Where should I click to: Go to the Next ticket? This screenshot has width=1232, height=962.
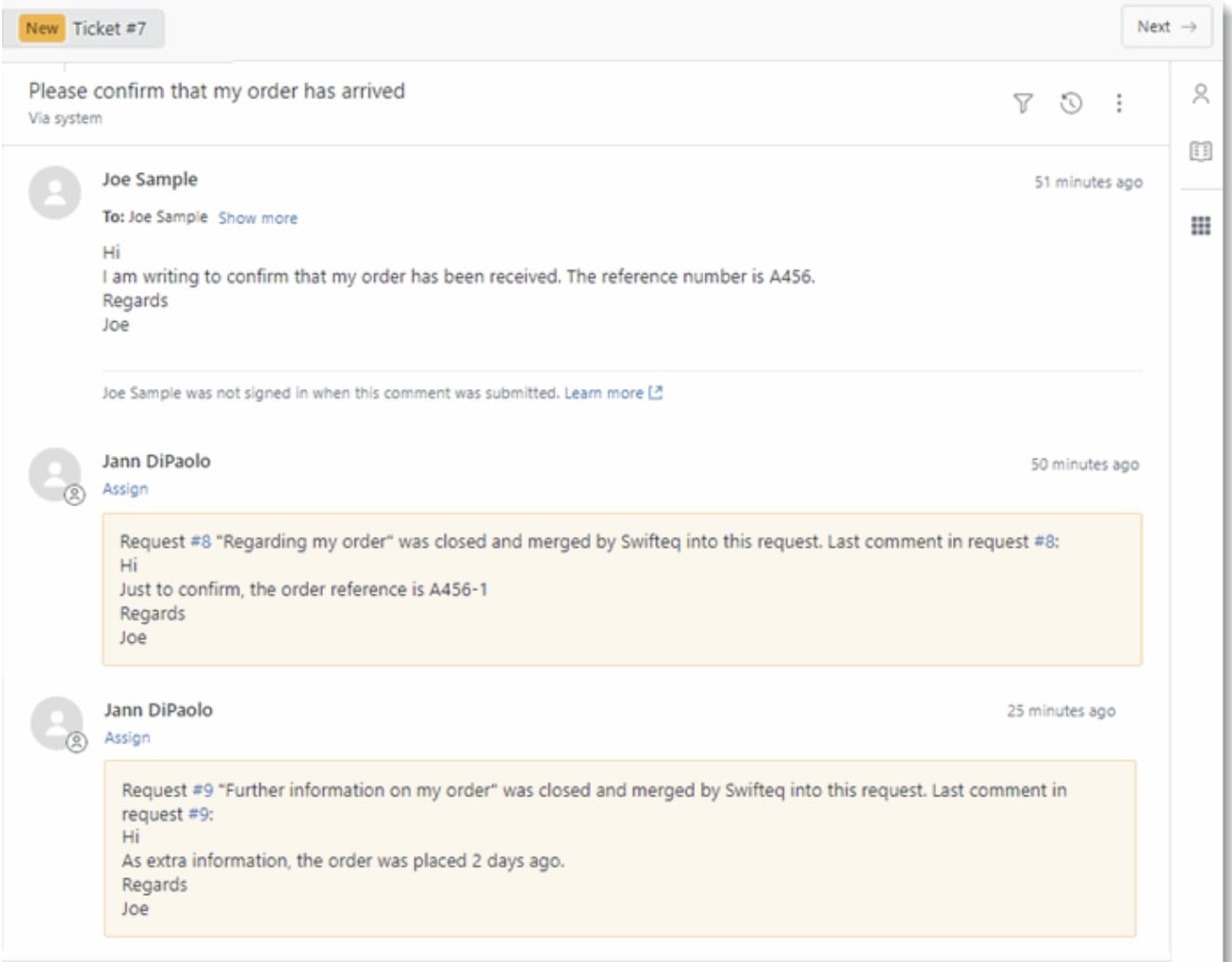click(1166, 27)
